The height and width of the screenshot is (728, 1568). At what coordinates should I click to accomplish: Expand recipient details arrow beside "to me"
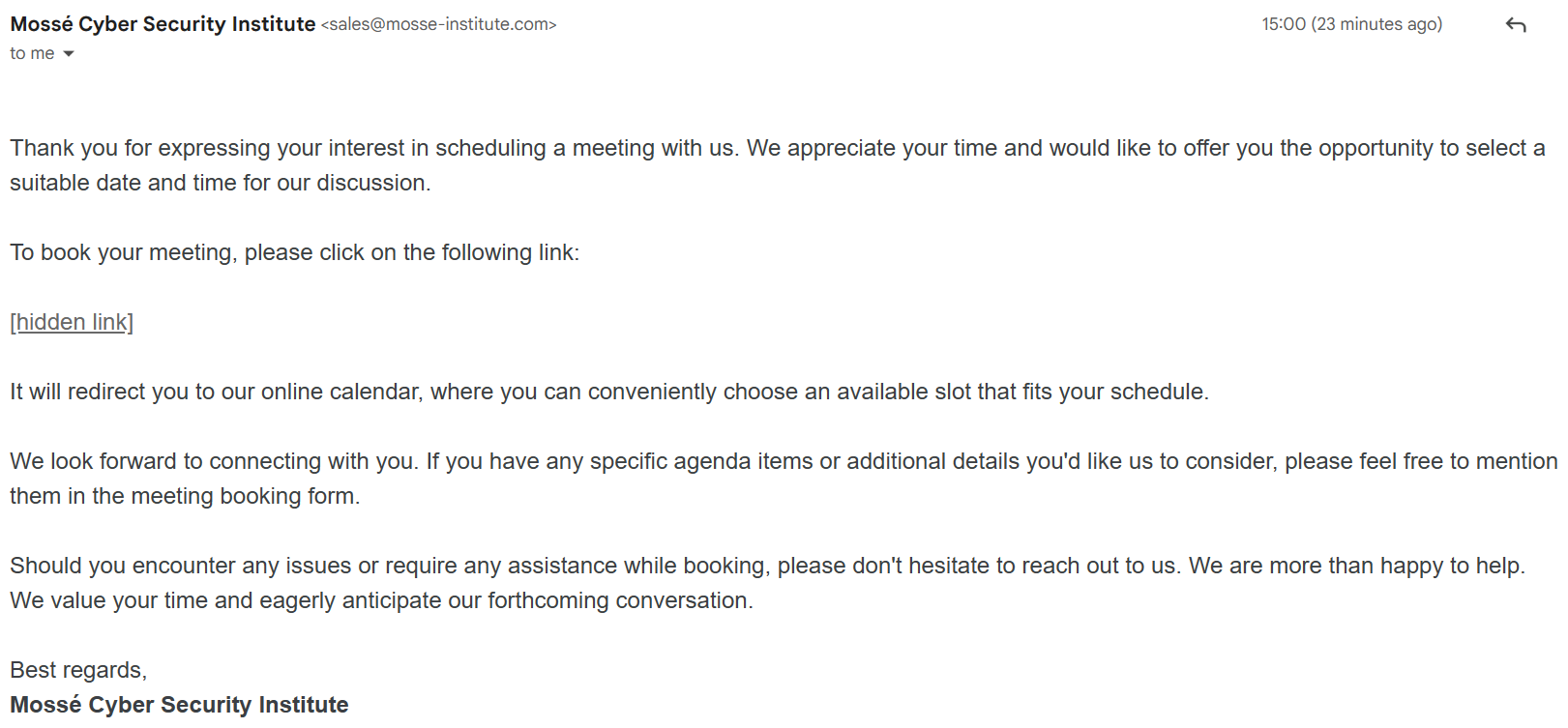(69, 54)
